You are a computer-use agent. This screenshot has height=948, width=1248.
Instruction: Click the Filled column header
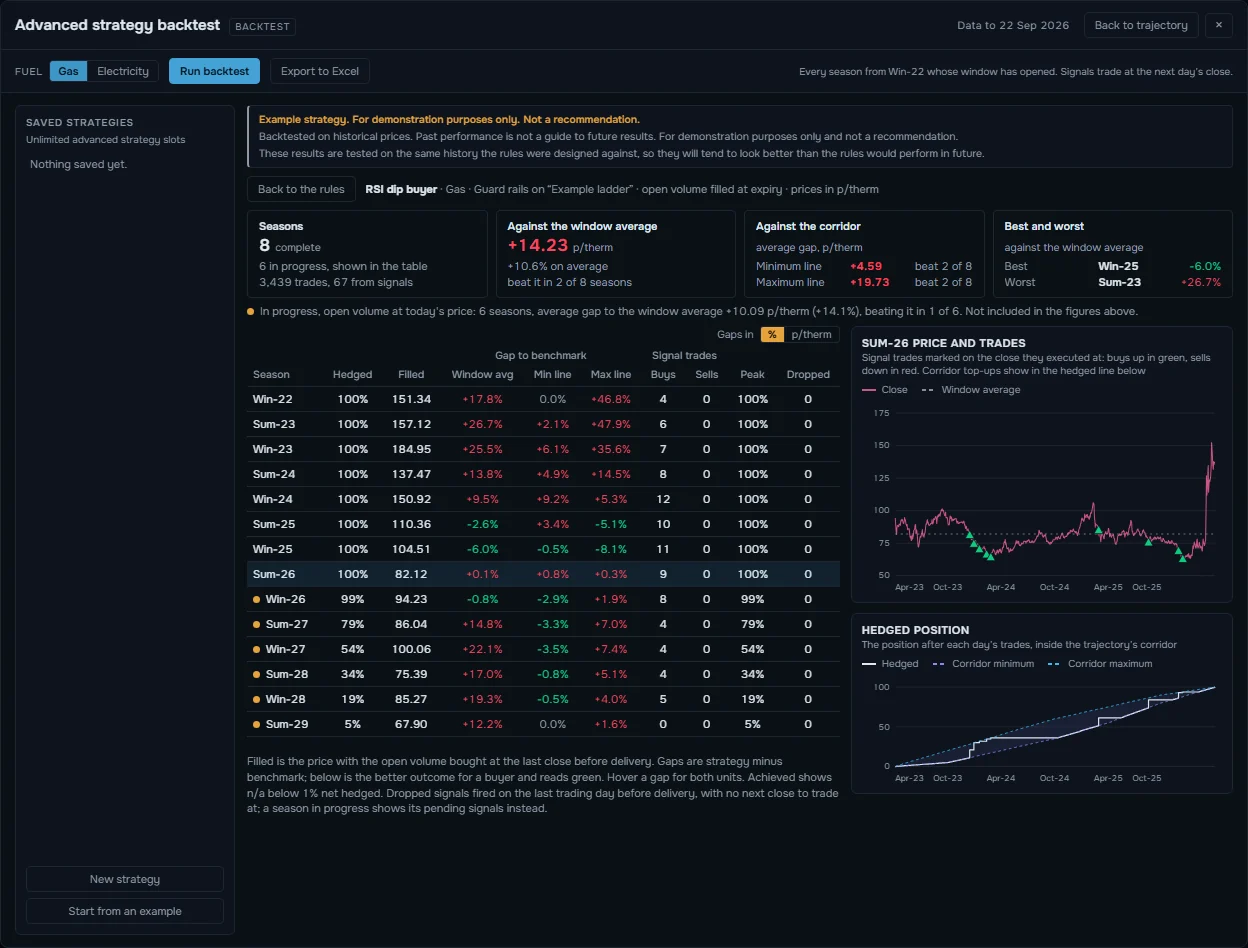point(411,374)
